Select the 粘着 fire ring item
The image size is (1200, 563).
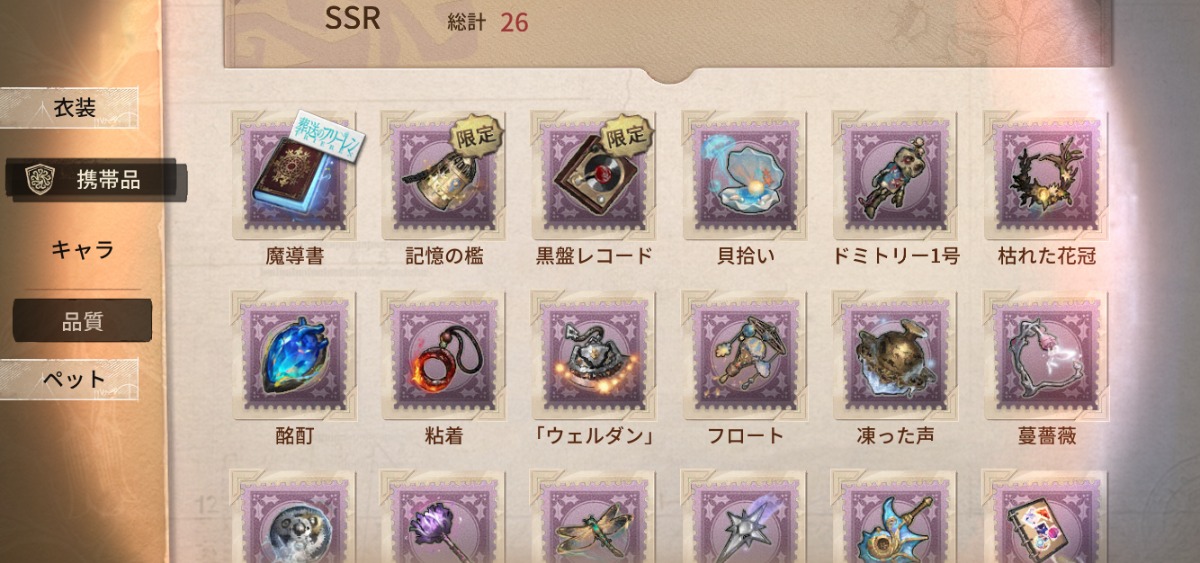pos(444,357)
